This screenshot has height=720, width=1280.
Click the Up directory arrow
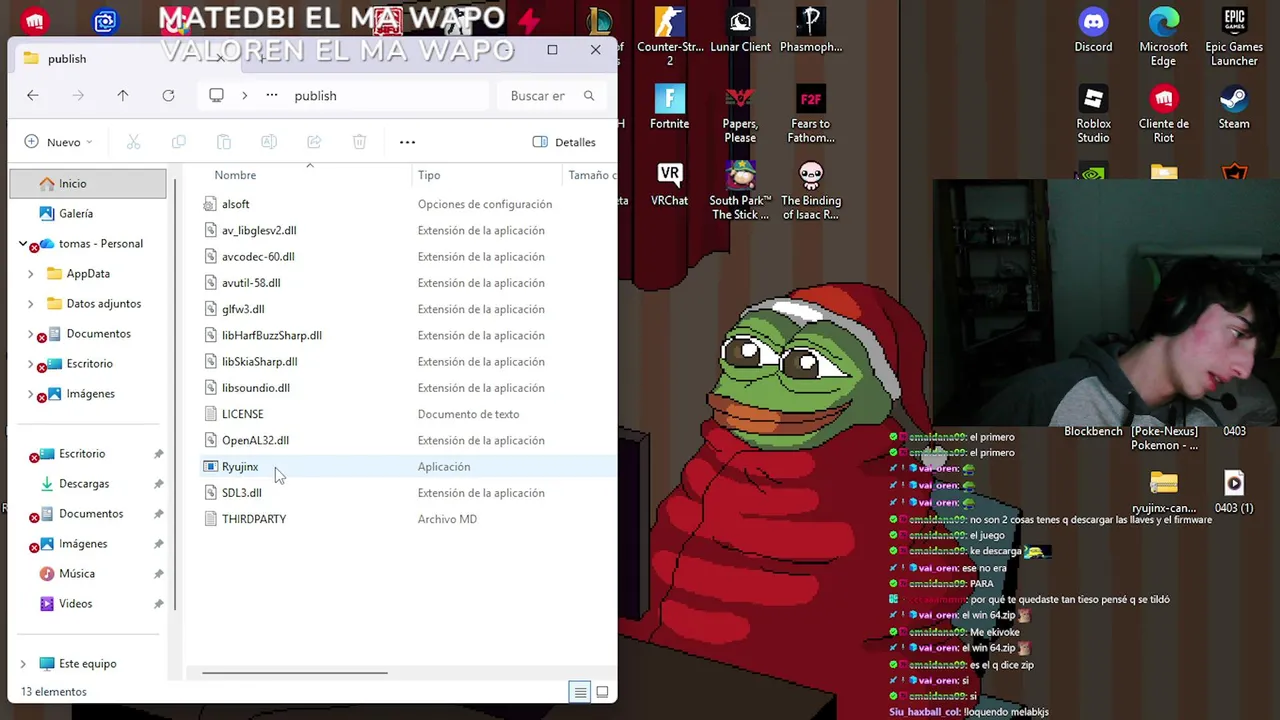[x=123, y=95]
